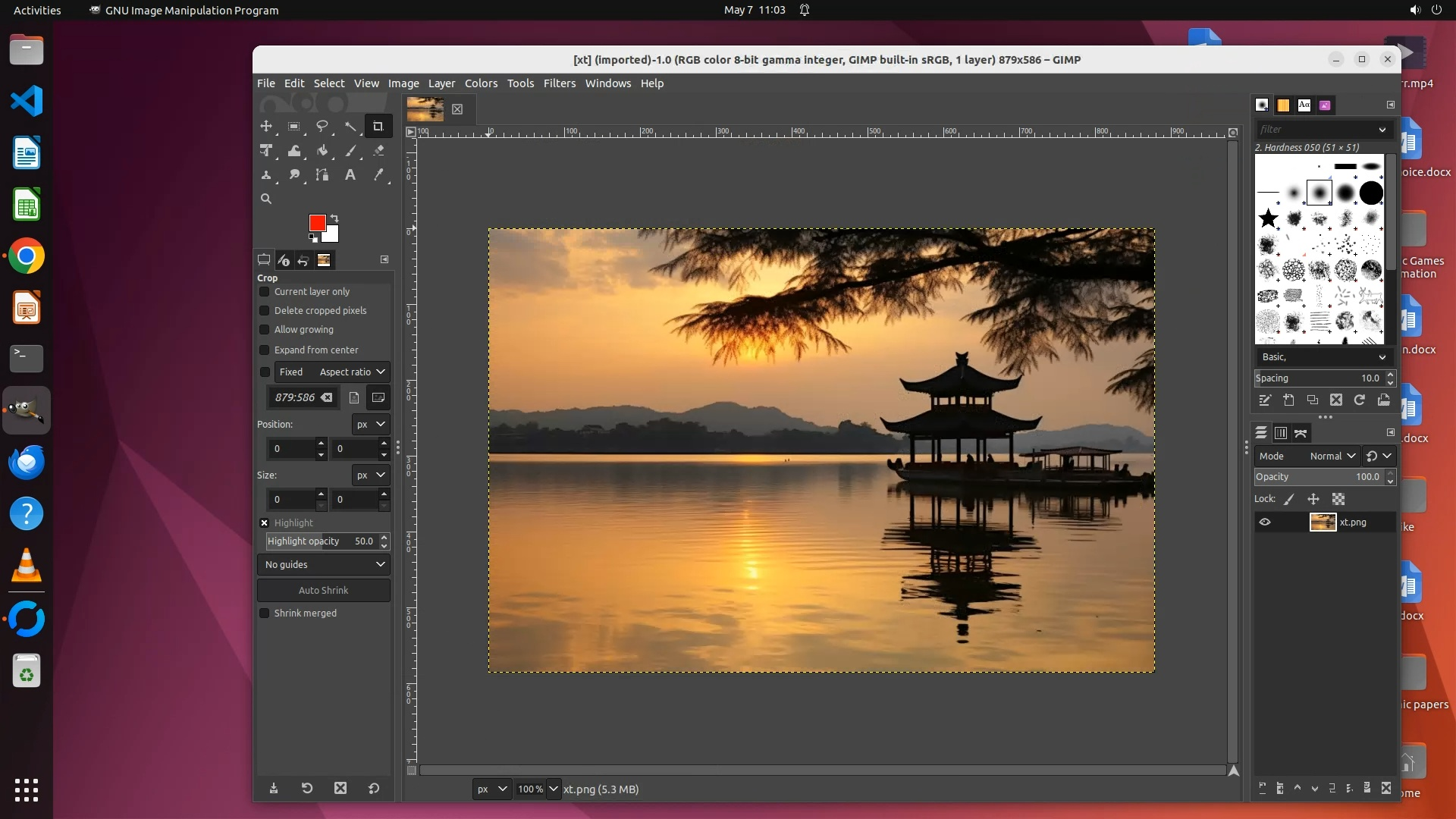Click the red foreground color swatch
Image resolution: width=1456 pixels, height=819 pixels.
click(x=317, y=222)
